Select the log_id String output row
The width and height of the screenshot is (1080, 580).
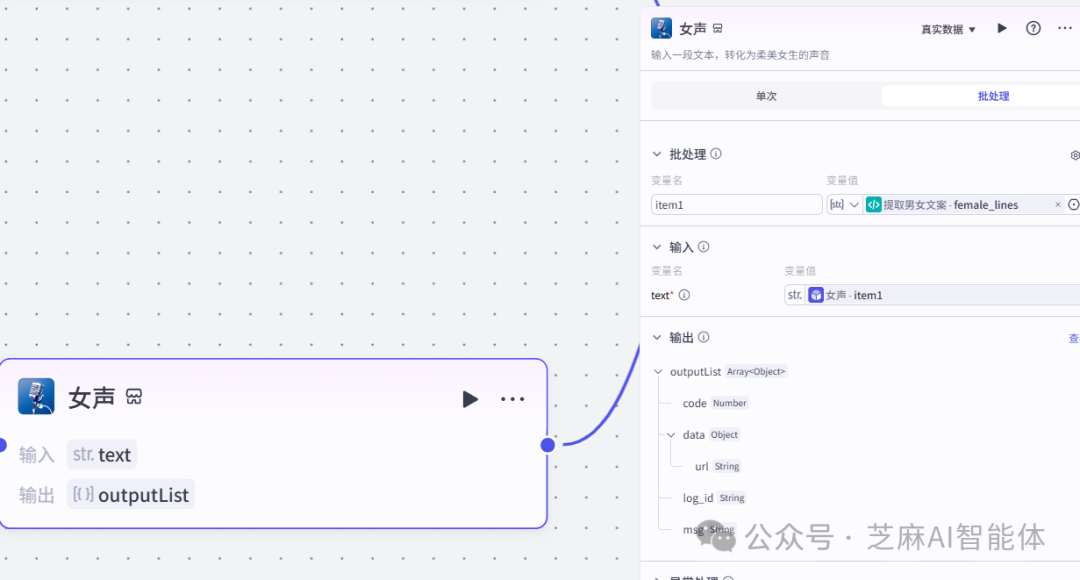714,498
